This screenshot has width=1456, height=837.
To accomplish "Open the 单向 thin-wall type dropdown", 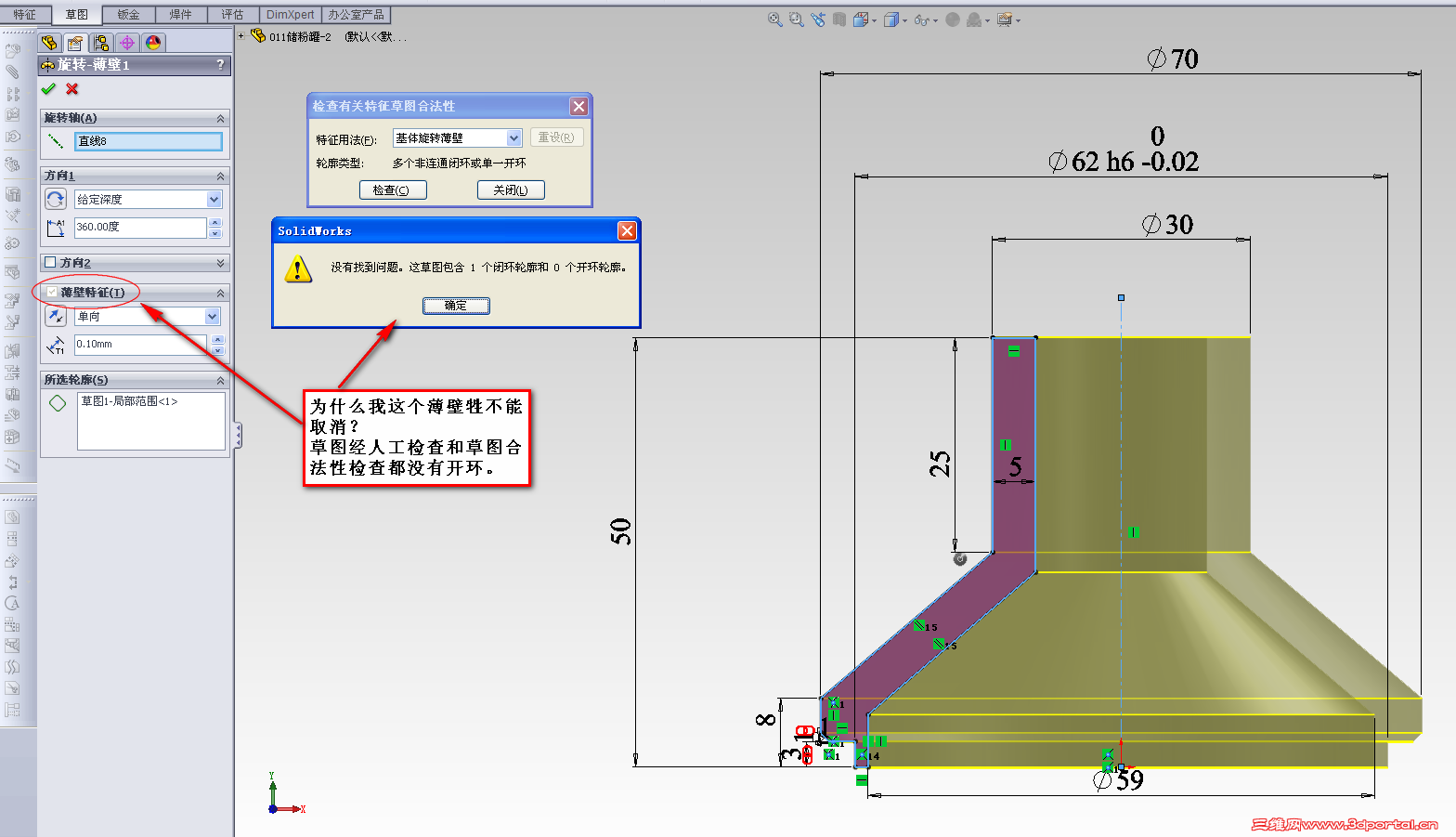I will coord(213,317).
